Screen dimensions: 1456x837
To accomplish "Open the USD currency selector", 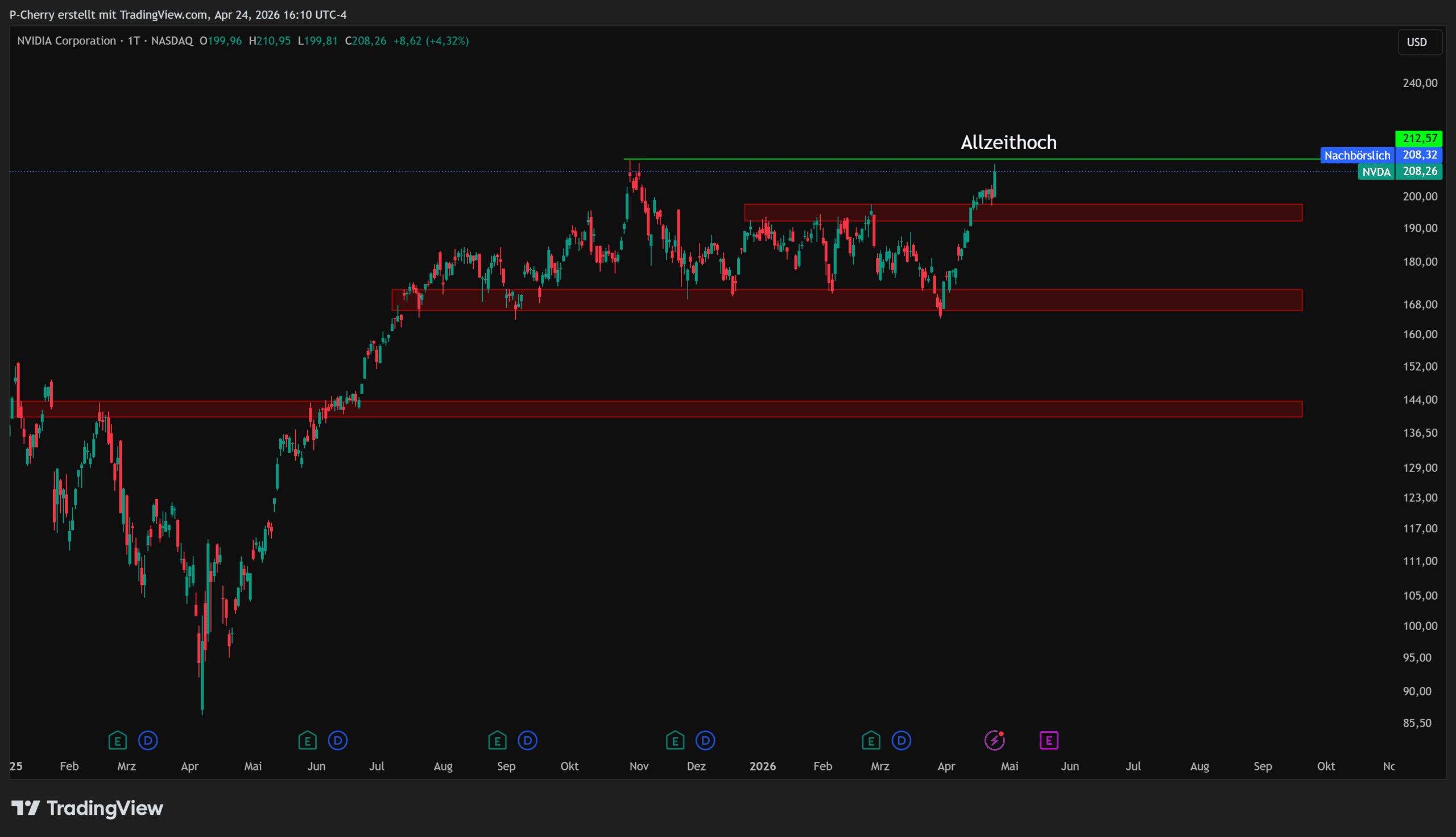I will (x=1419, y=43).
